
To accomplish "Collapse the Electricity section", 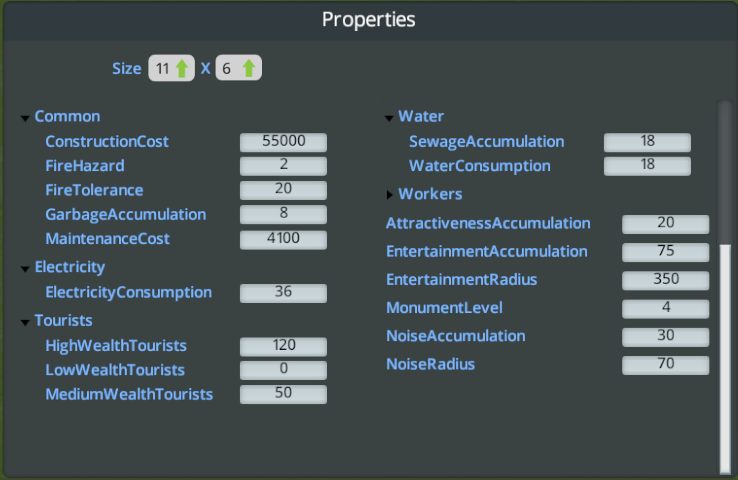I will click(25, 269).
